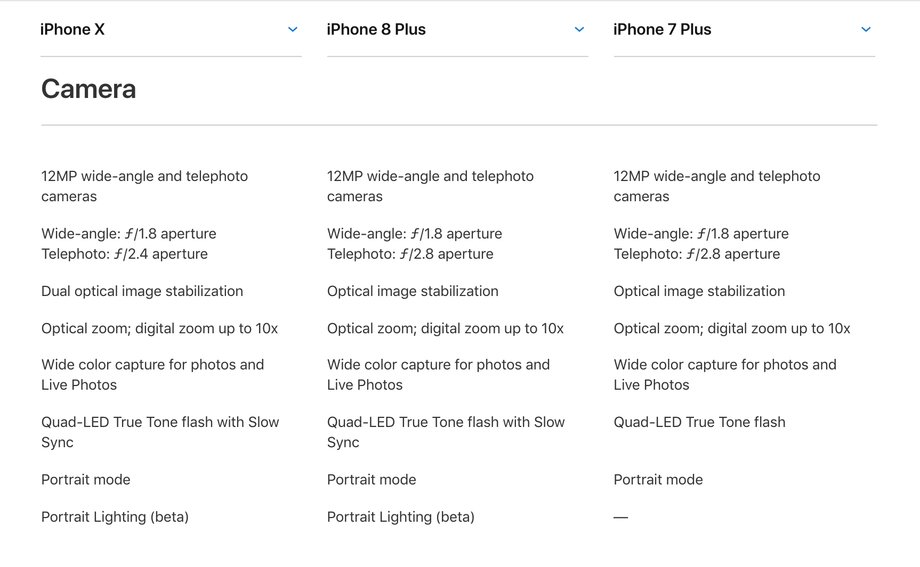This screenshot has width=920, height=567.
Task: Click iPhone 7 Plus Portrait mode text
Action: coord(658,480)
